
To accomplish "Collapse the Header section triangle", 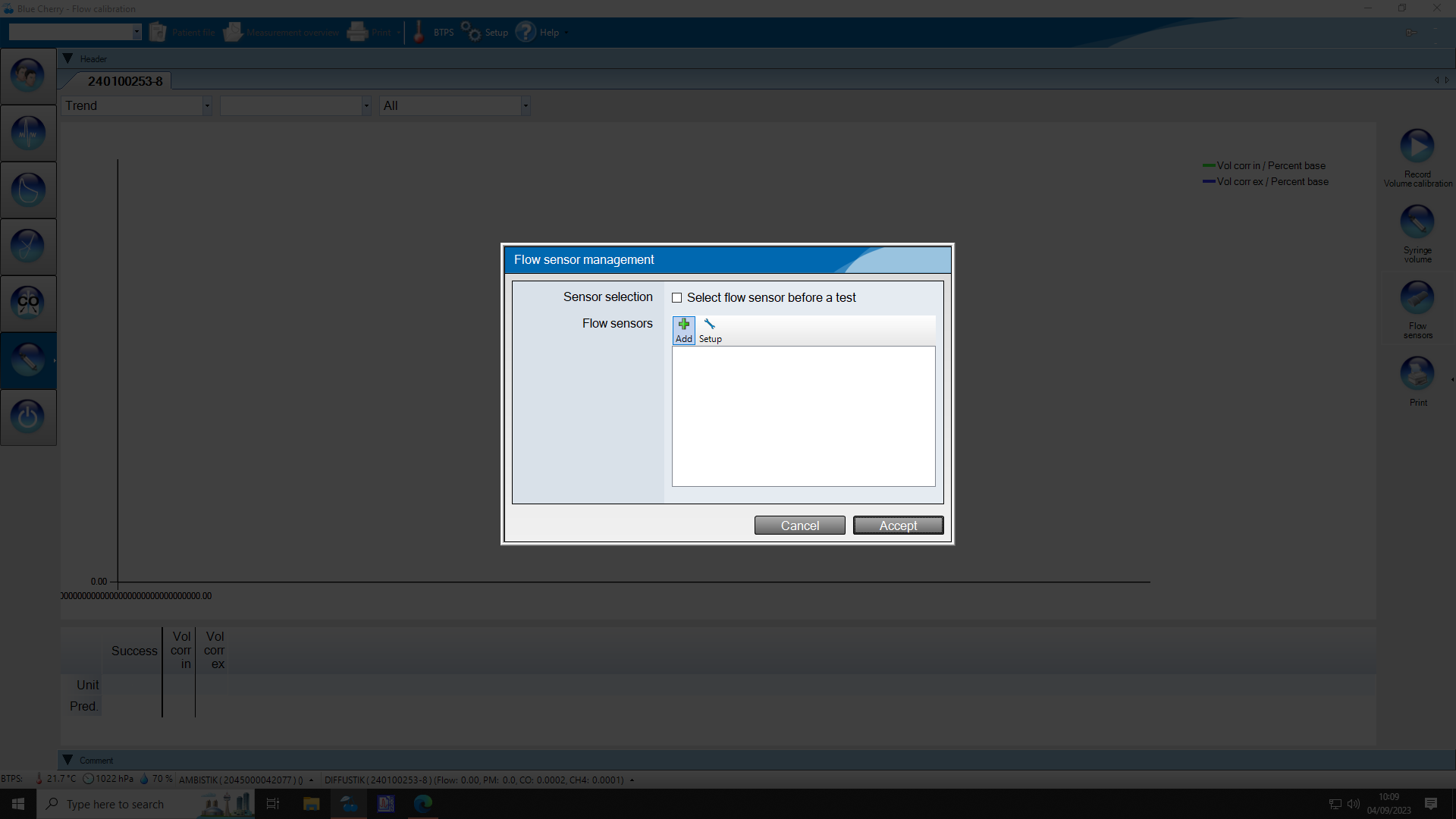I will (67, 58).
